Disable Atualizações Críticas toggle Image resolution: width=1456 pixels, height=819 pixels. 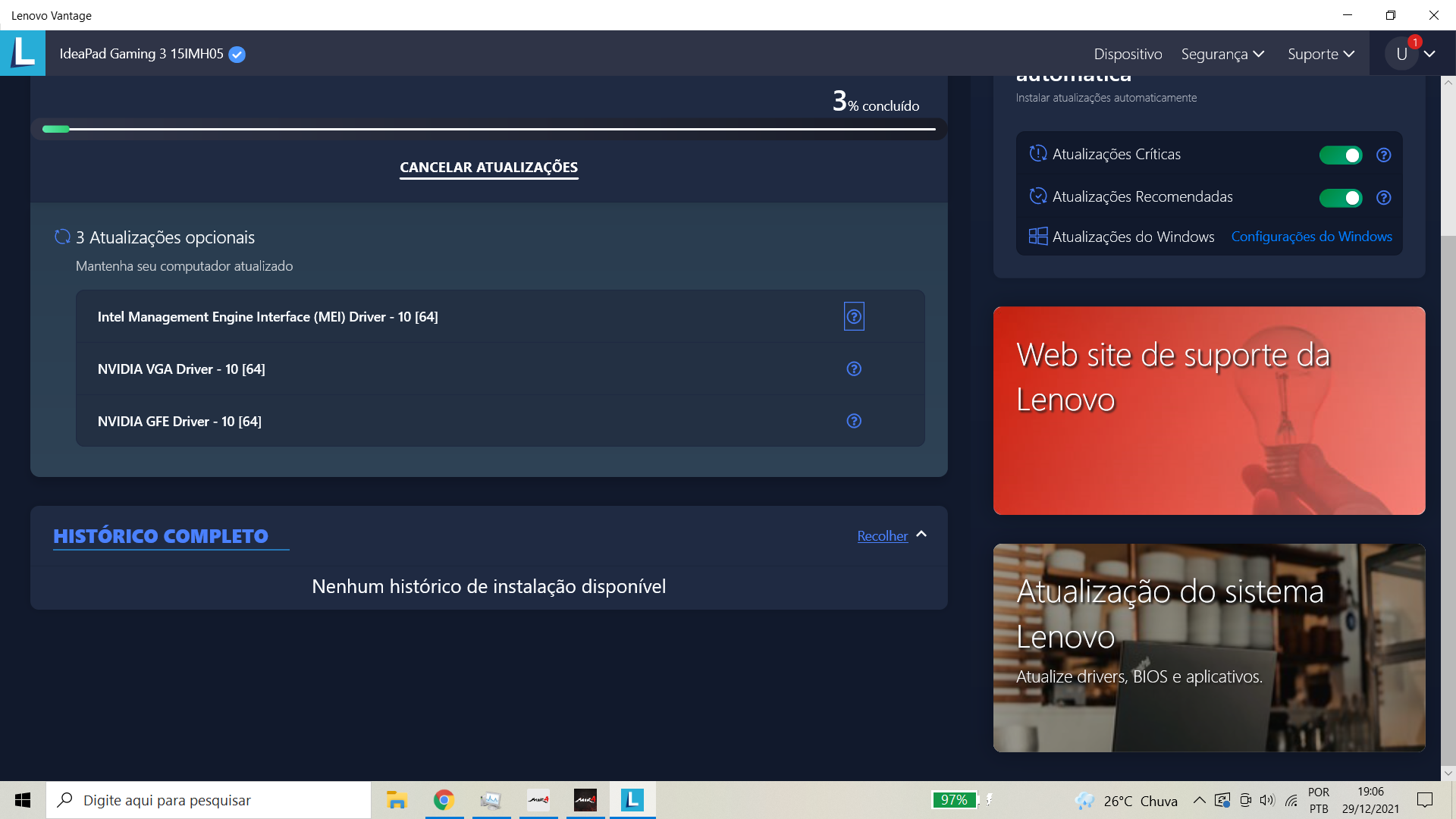pyautogui.click(x=1341, y=155)
